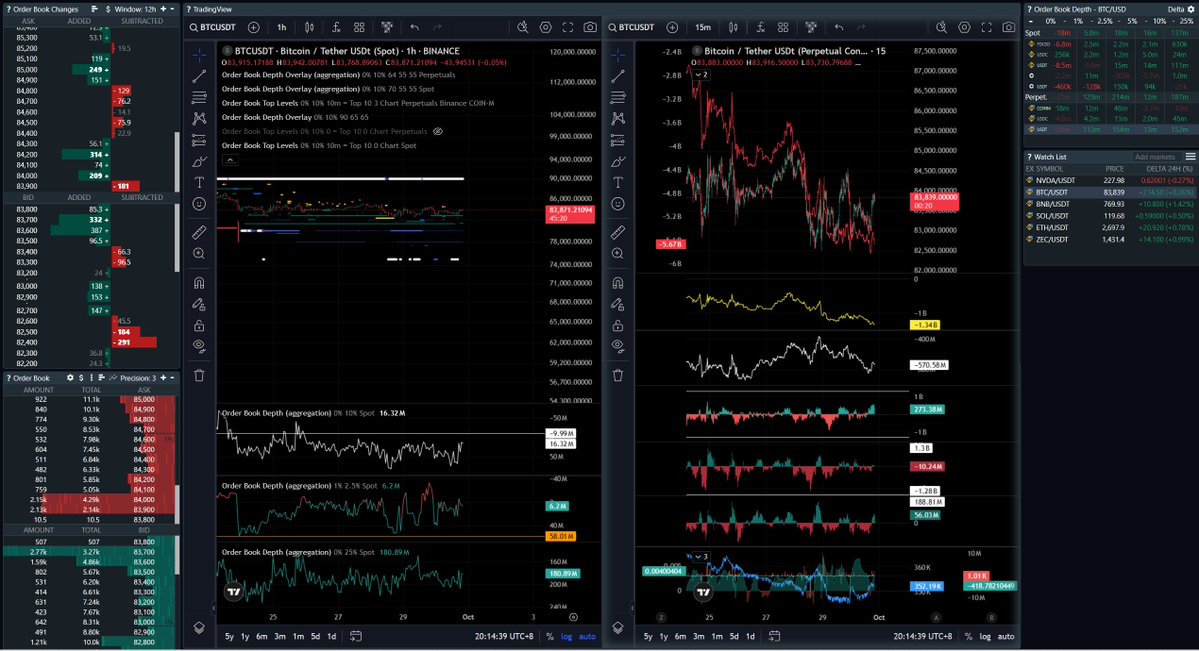Open the 15m interval dropdown
1199x651 pixels.
point(703,28)
